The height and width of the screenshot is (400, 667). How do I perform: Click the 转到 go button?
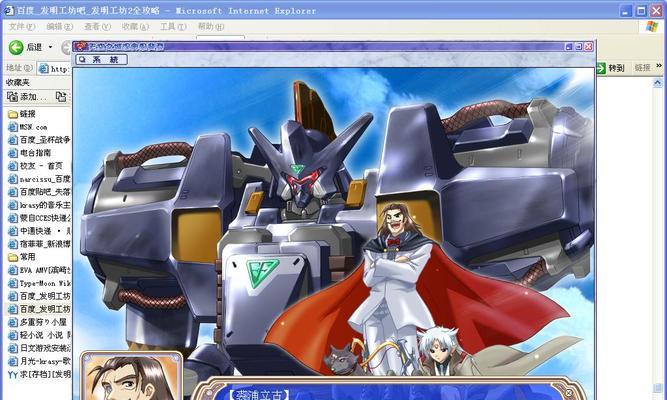click(x=611, y=68)
